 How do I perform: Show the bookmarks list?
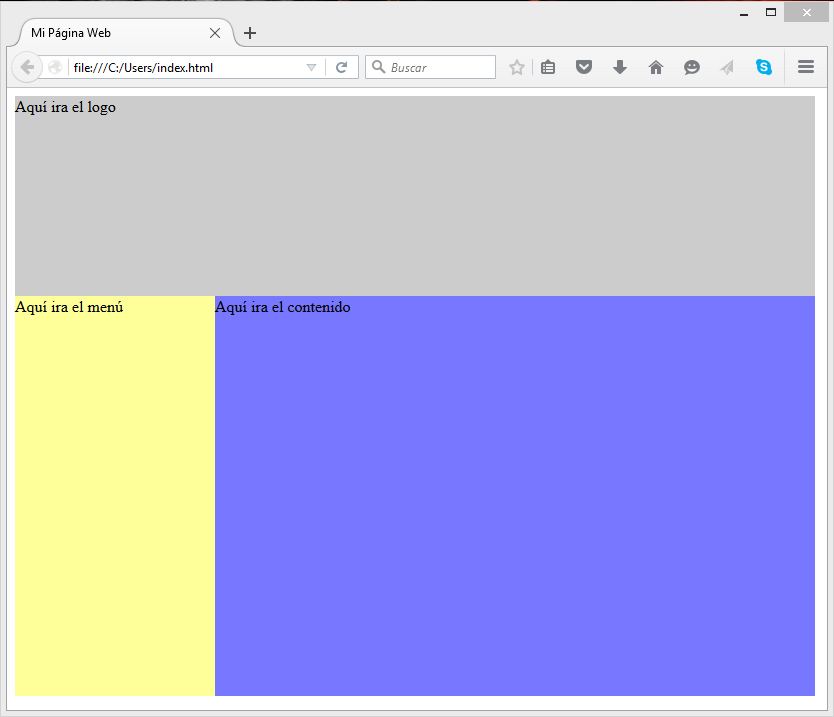pos(548,67)
